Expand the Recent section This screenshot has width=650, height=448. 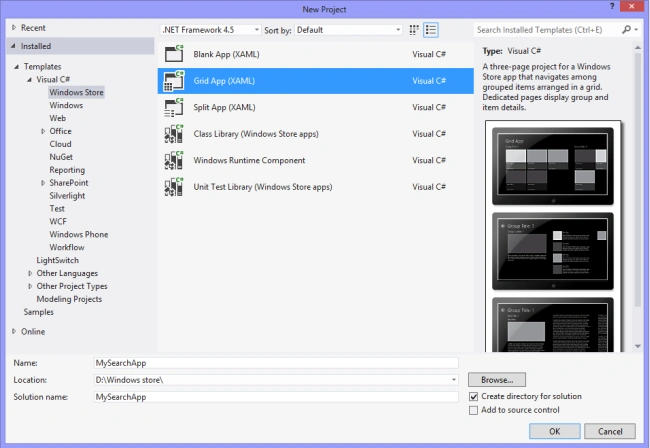tap(14, 28)
